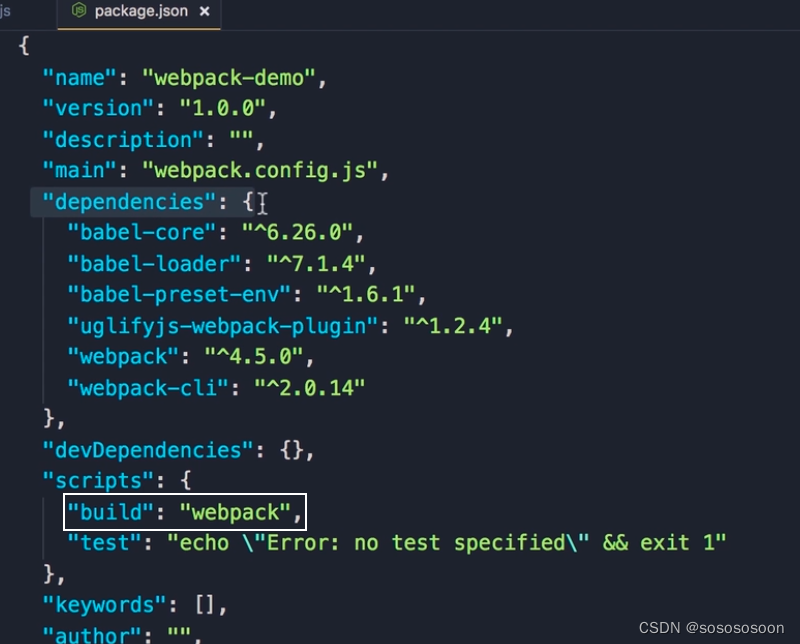
Task: Click the empty braces after devDependencies
Action: [x=292, y=451]
